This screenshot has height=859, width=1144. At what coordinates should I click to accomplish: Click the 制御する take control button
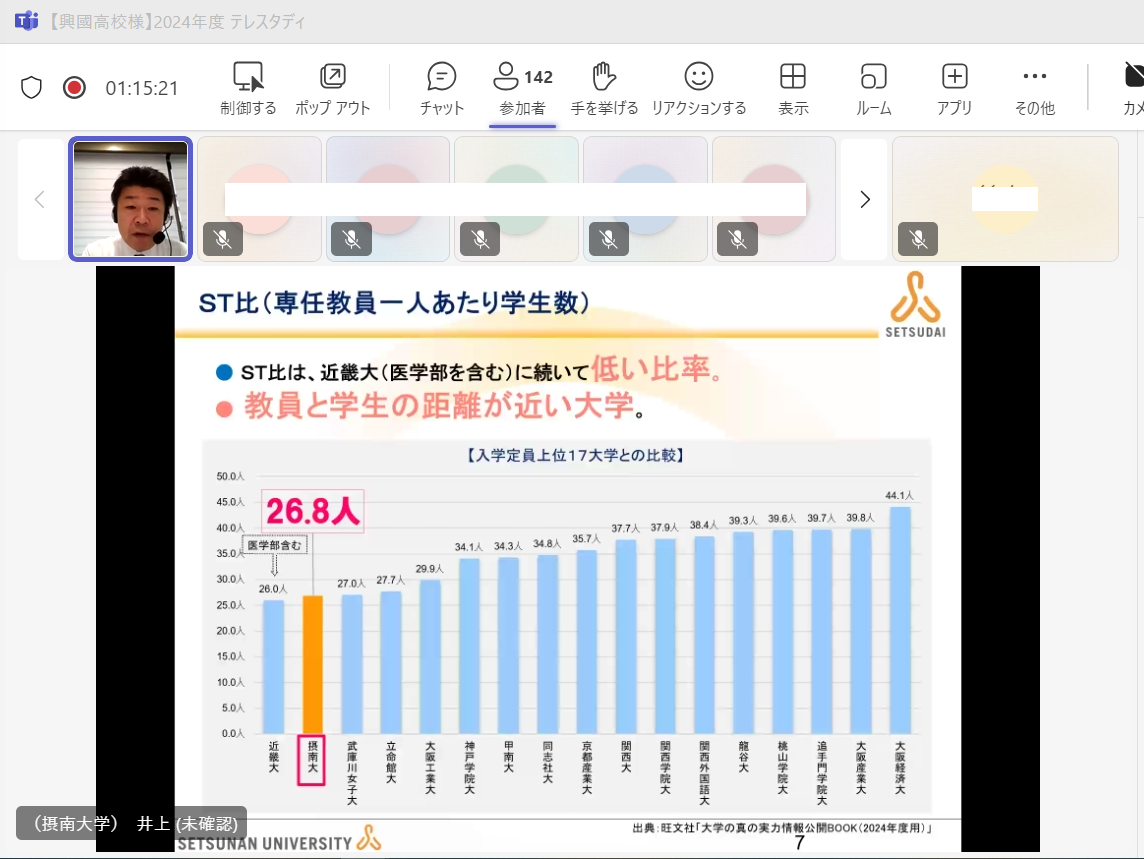point(248,88)
